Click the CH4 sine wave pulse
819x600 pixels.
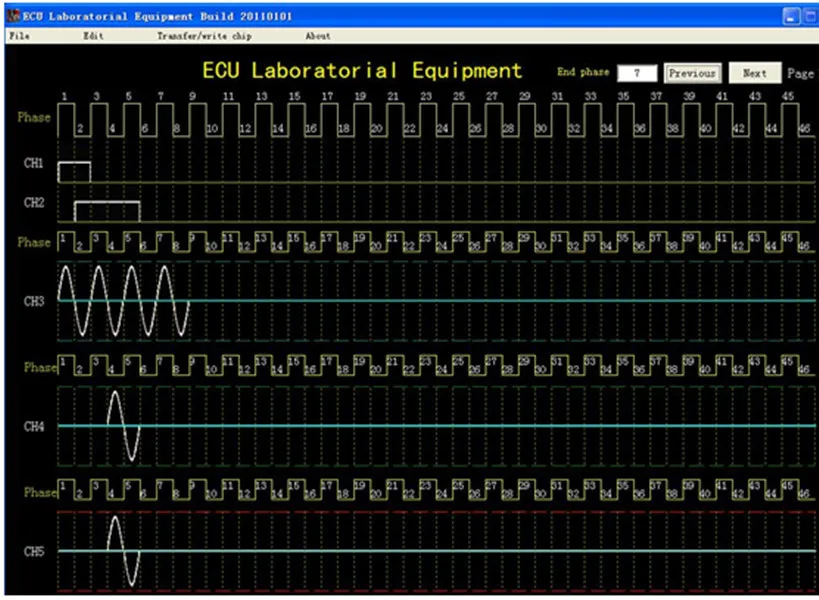(123, 426)
